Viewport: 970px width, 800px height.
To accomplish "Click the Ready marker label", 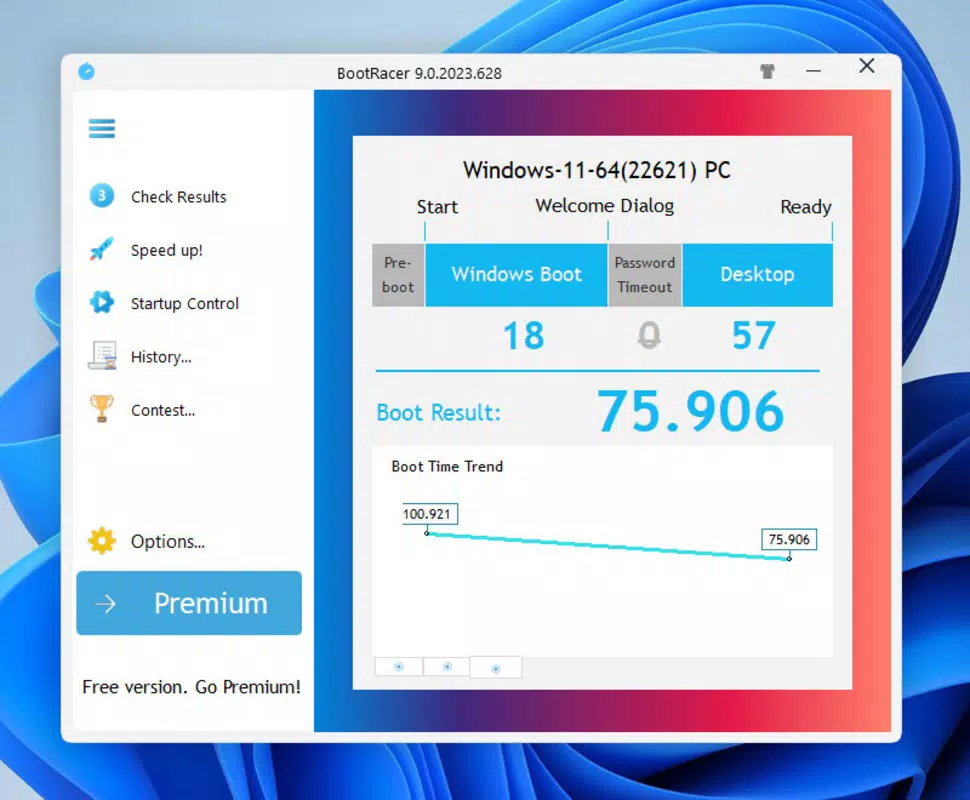I will (x=806, y=207).
